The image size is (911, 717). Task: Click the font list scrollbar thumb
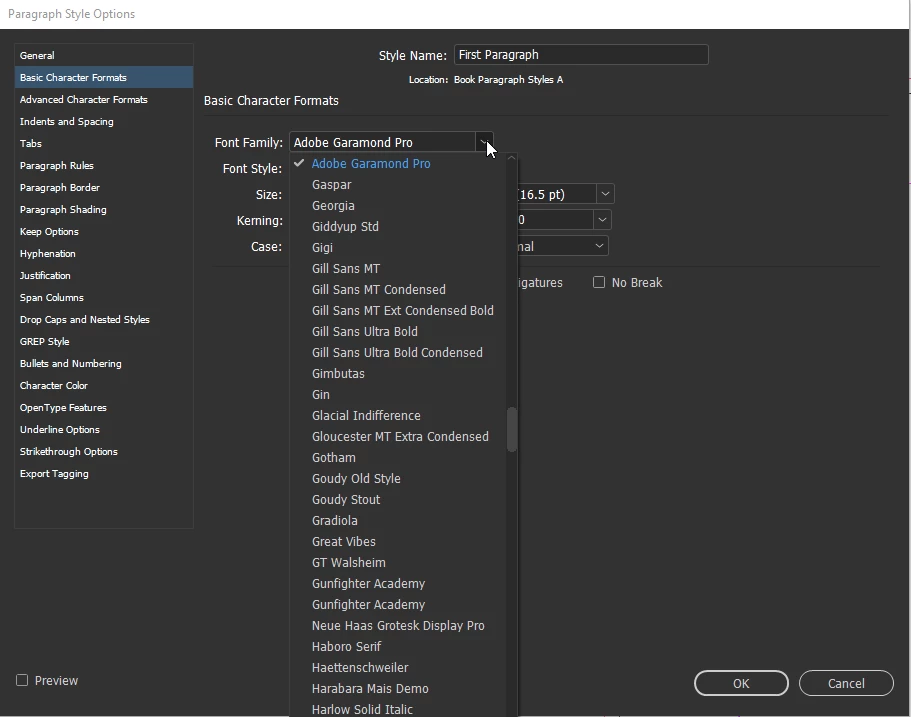tap(511, 429)
